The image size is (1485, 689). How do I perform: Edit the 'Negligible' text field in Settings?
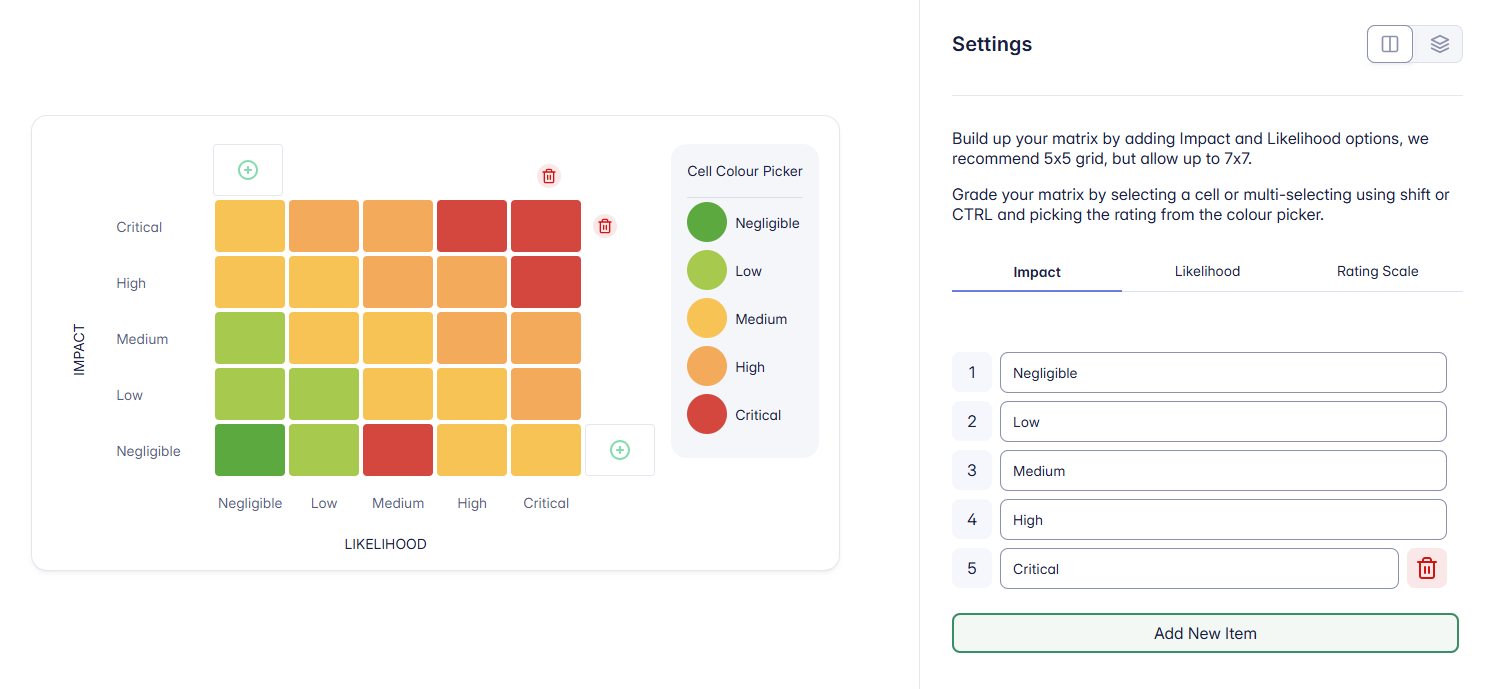click(x=1223, y=372)
